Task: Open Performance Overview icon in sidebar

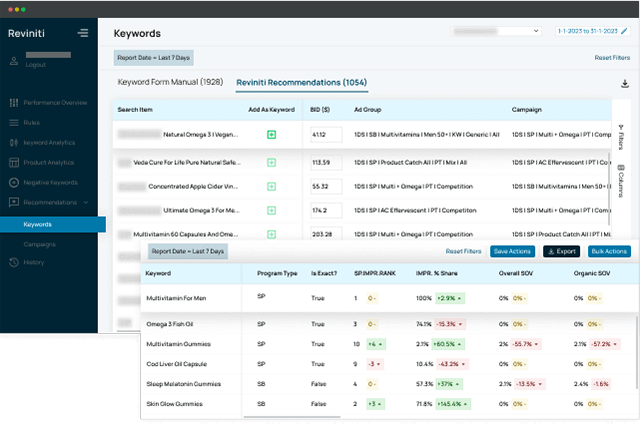Action: click(x=14, y=103)
